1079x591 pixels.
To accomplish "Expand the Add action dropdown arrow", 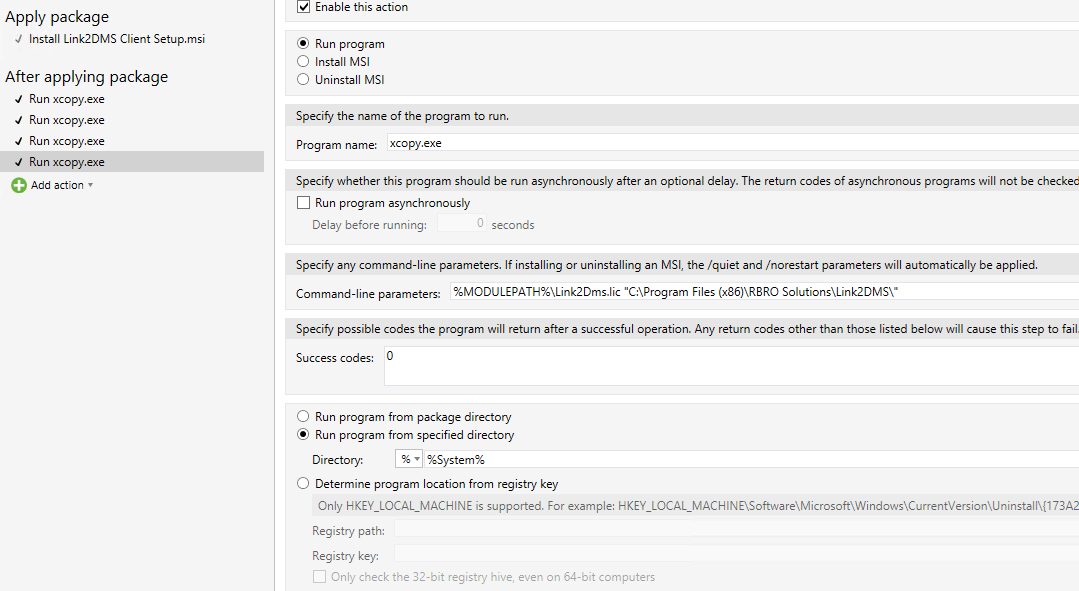I will point(90,185).
